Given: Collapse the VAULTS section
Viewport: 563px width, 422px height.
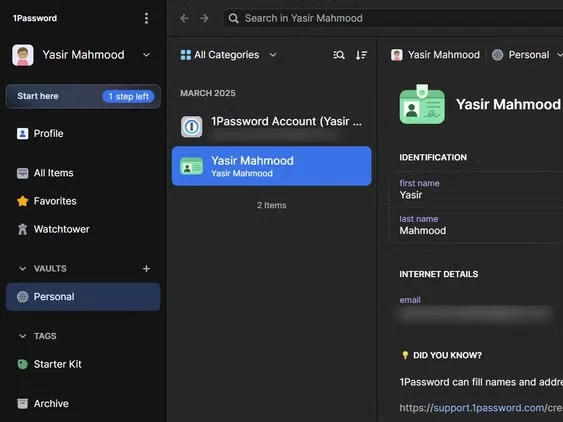Looking at the screenshot, I should (23, 269).
